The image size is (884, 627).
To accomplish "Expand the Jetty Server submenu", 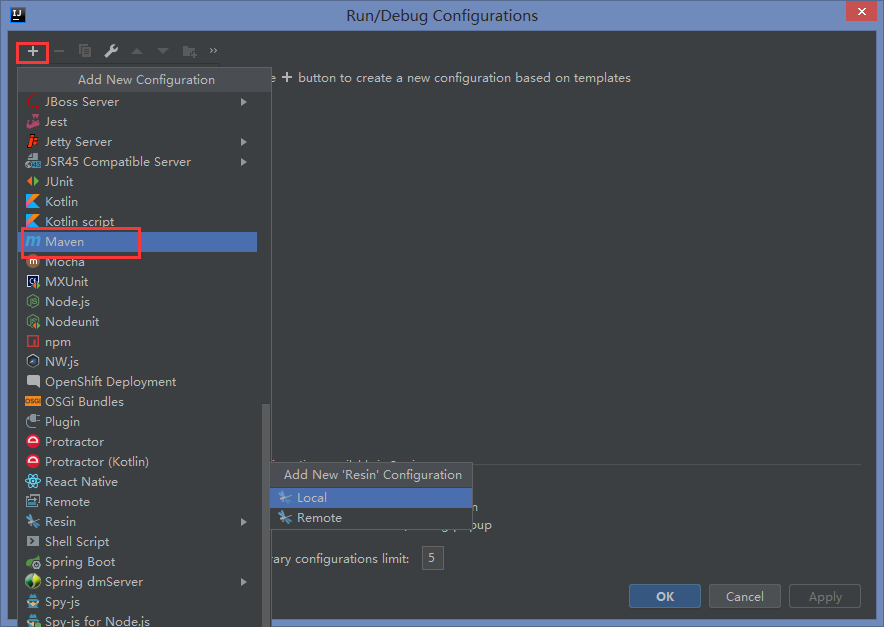I will tap(244, 141).
